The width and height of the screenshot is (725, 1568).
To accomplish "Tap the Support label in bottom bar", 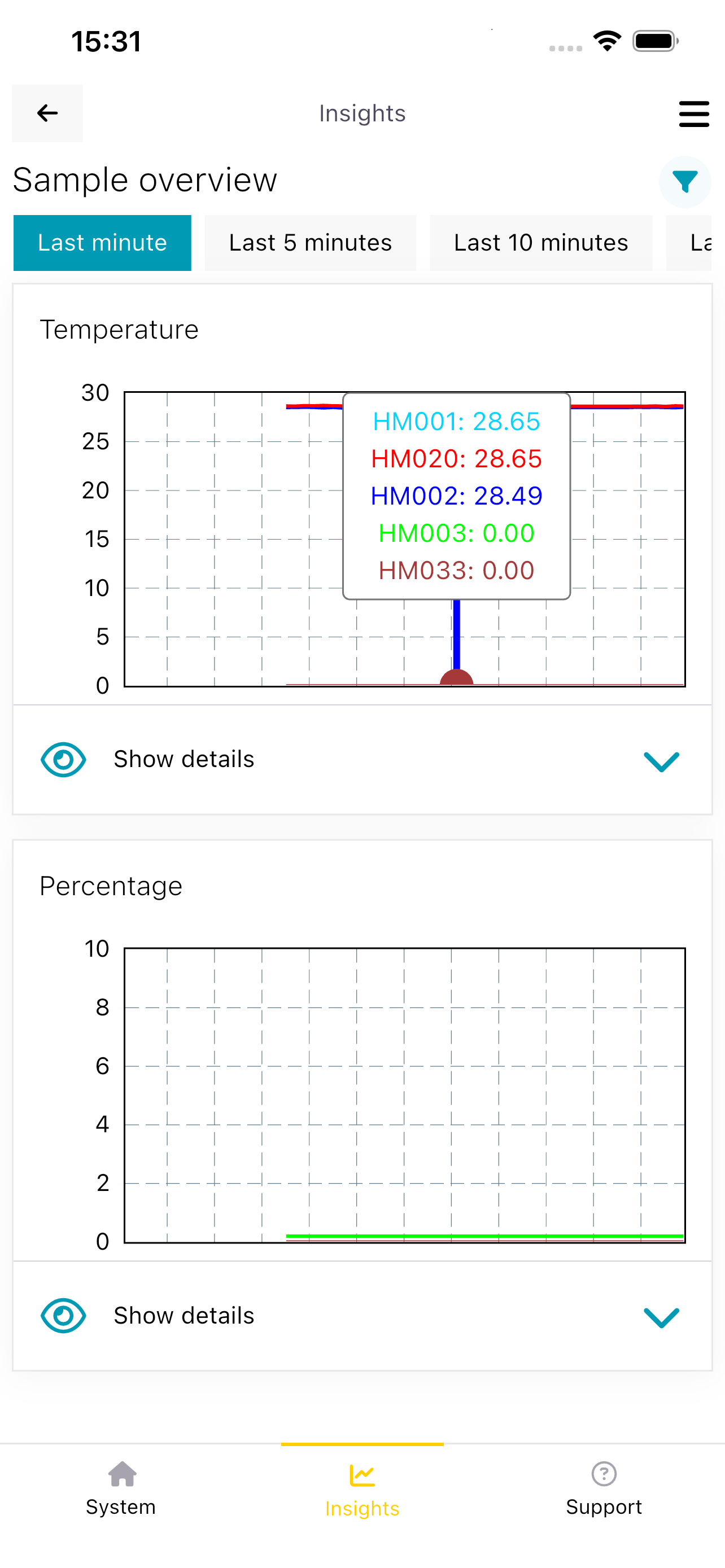I will tap(604, 1507).
